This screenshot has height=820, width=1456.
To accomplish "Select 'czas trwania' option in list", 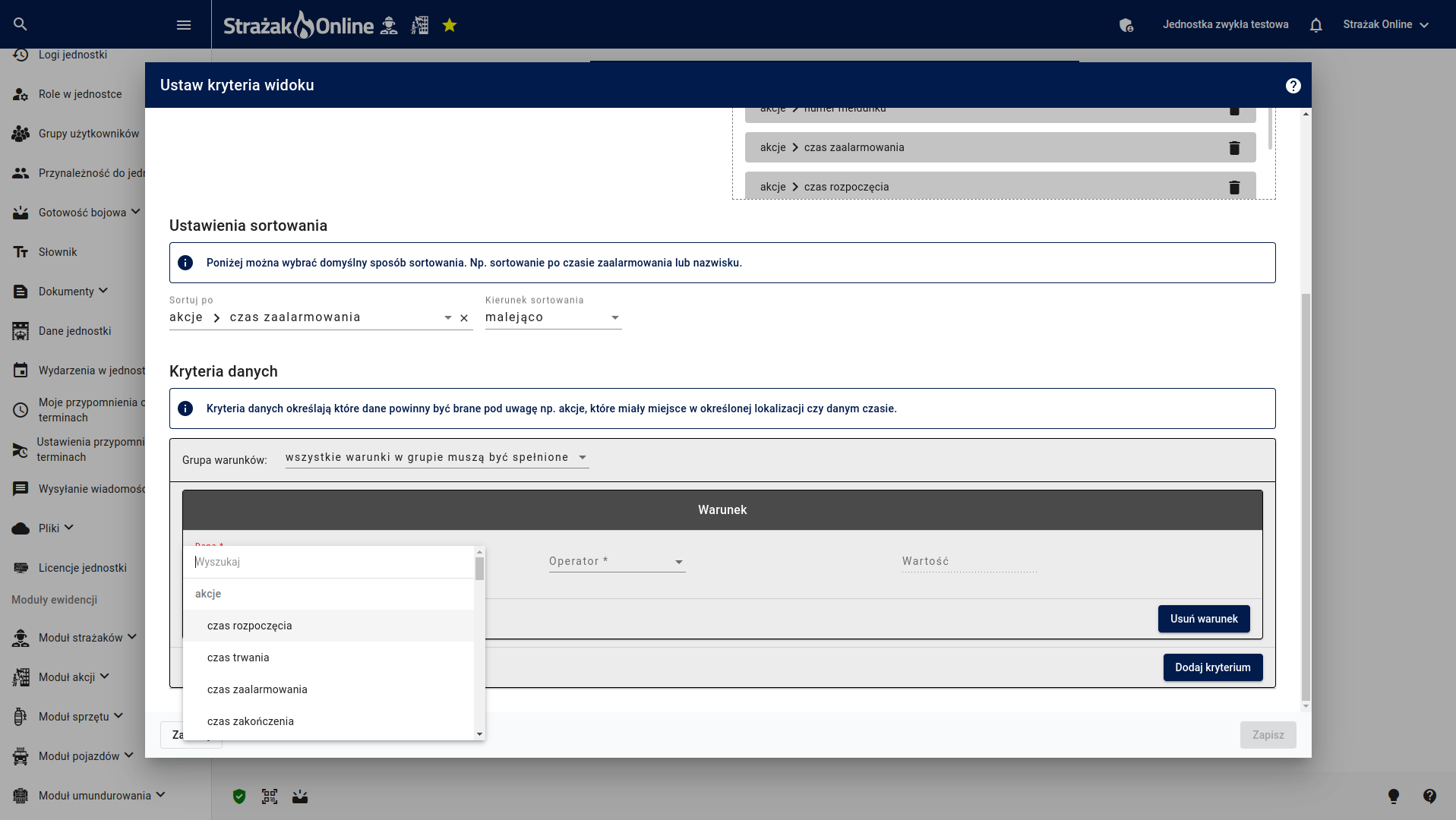I will click(x=329, y=658).
